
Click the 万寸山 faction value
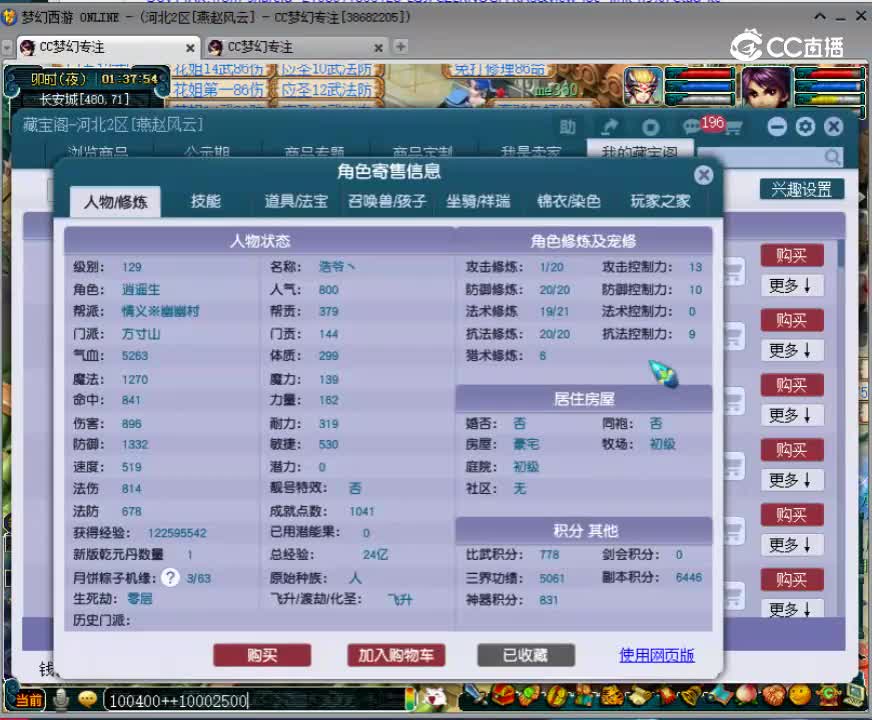click(141, 334)
